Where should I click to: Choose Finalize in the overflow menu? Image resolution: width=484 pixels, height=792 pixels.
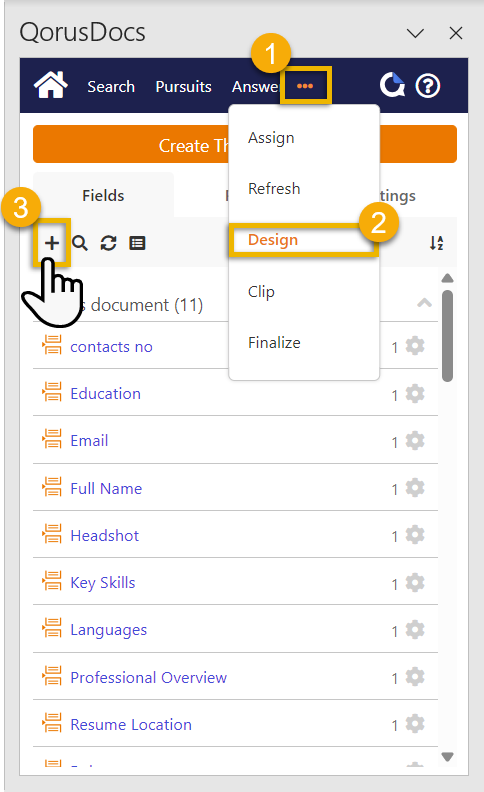[274, 342]
